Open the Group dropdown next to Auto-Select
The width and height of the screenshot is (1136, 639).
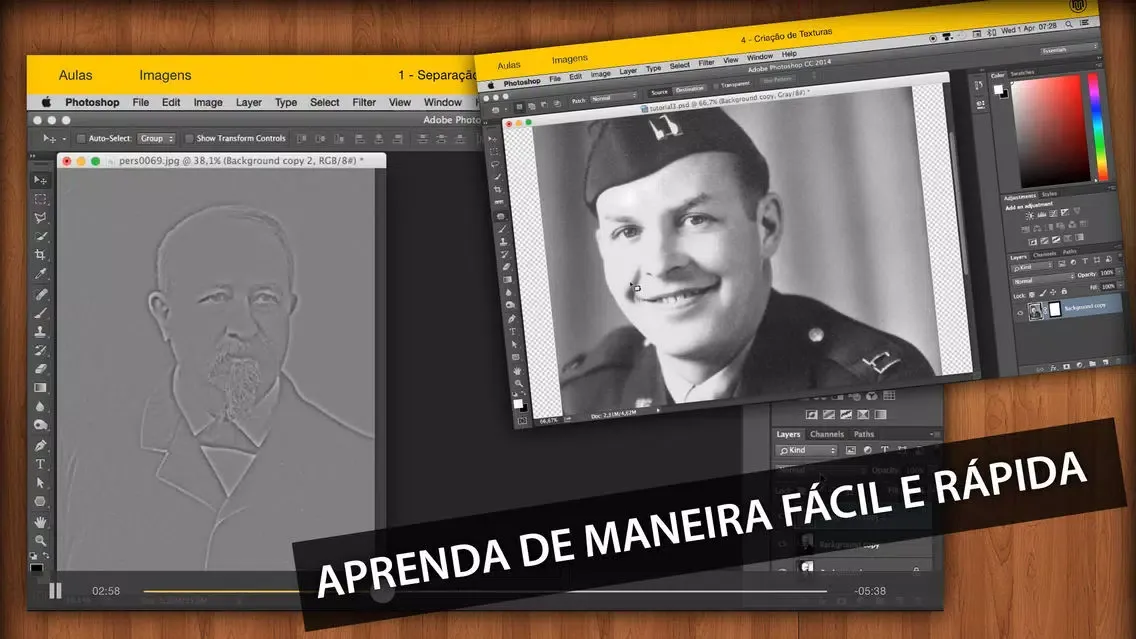coord(157,138)
